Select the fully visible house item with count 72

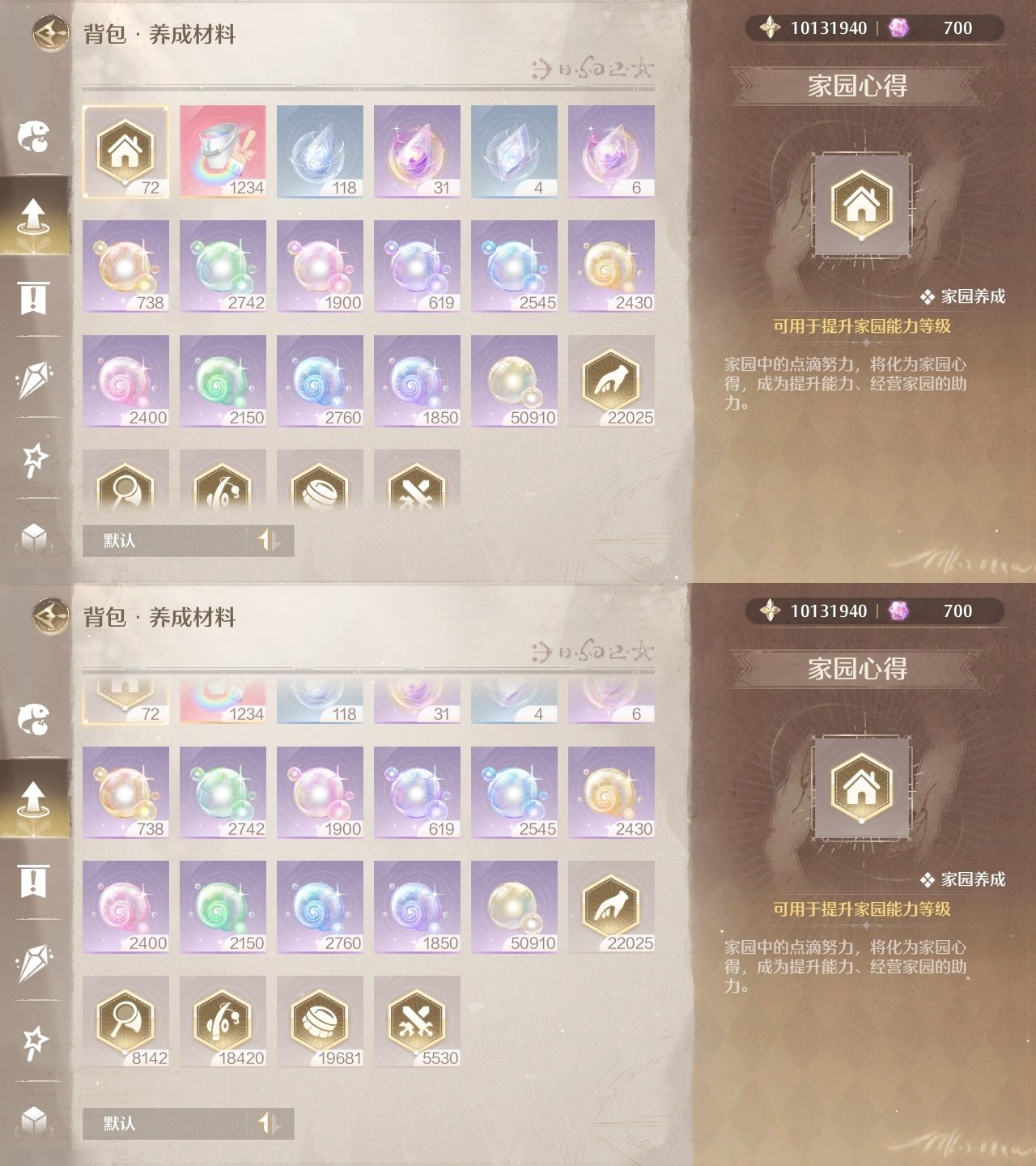point(125,151)
